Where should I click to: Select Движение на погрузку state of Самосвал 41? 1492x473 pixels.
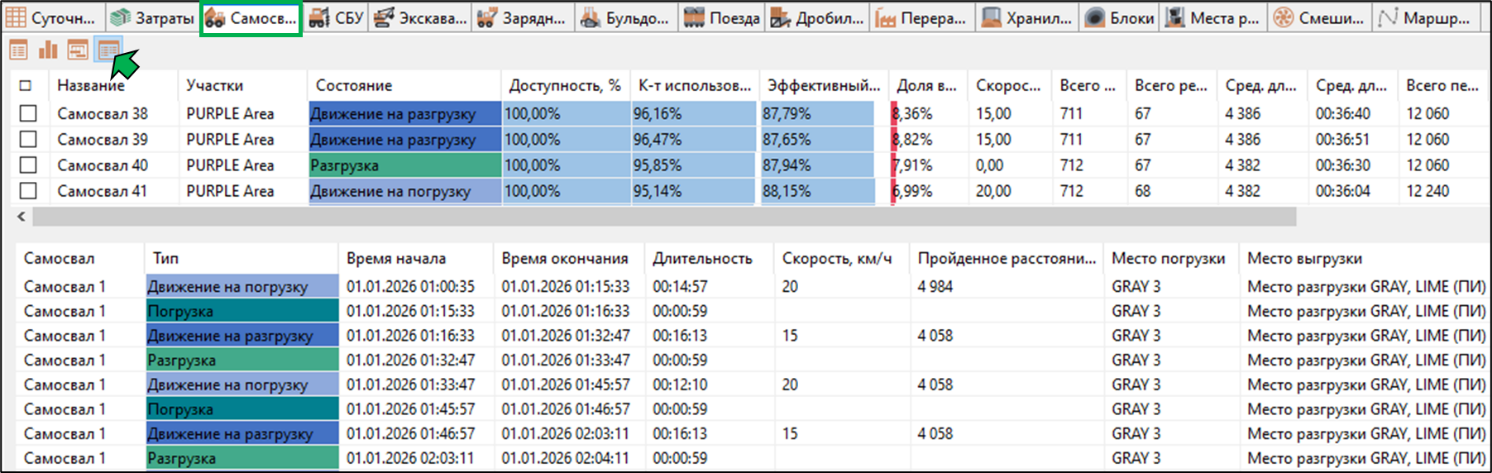tap(405, 191)
